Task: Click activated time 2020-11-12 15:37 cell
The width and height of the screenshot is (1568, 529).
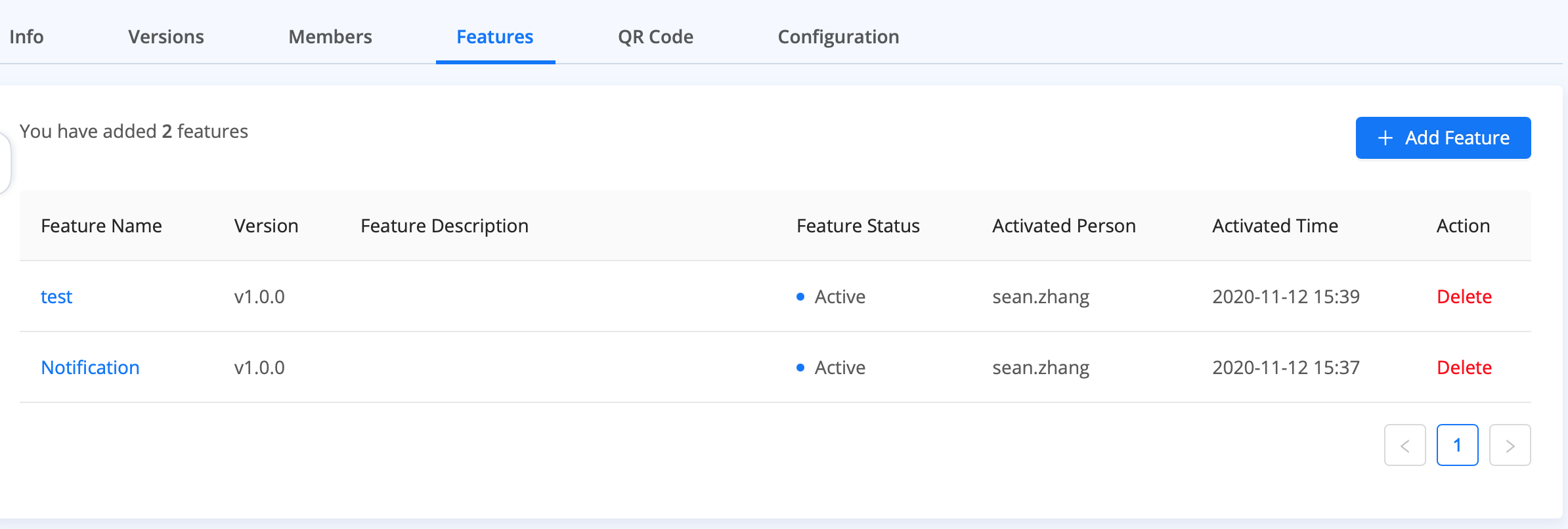Action: [x=1286, y=368]
